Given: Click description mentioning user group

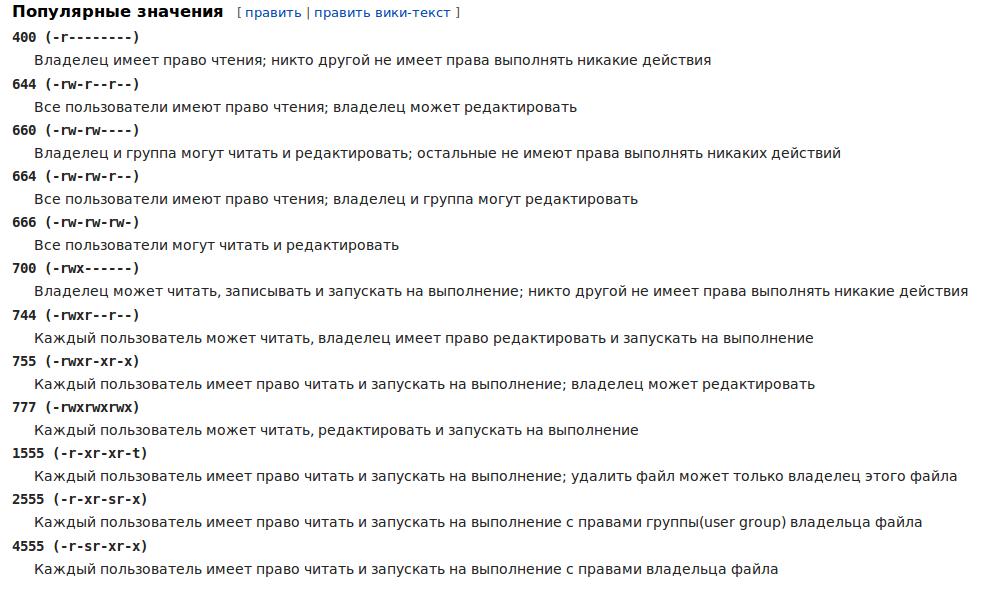Looking at the screenshot, I should (478, 522).
